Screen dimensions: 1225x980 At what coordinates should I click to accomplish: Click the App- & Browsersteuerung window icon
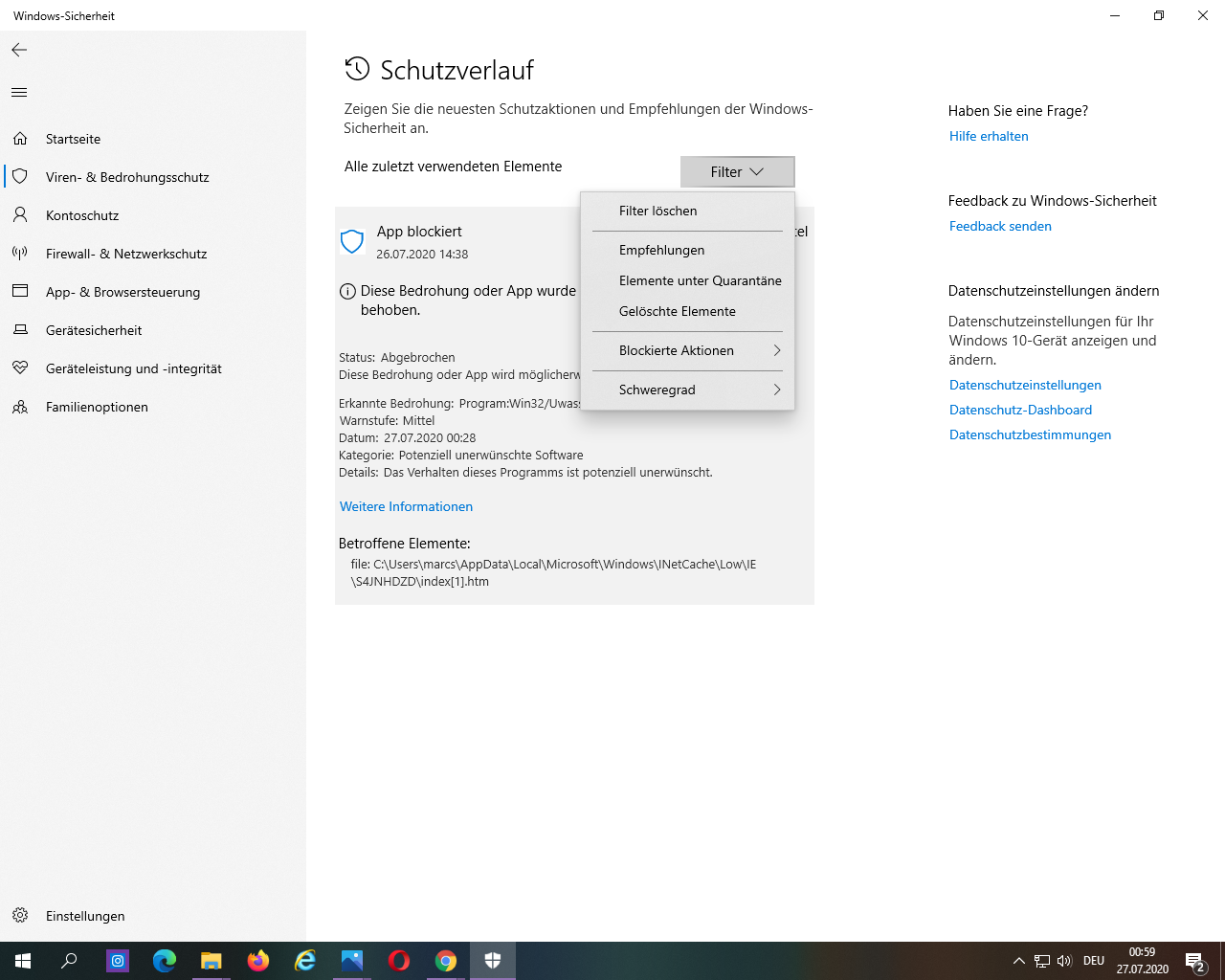click(x=20, y=292)
